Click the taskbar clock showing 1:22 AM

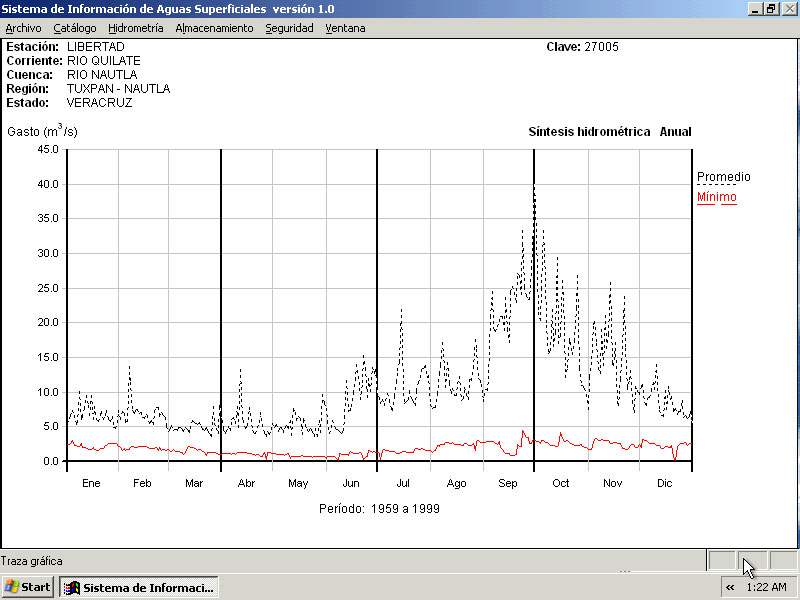(768, 587)
